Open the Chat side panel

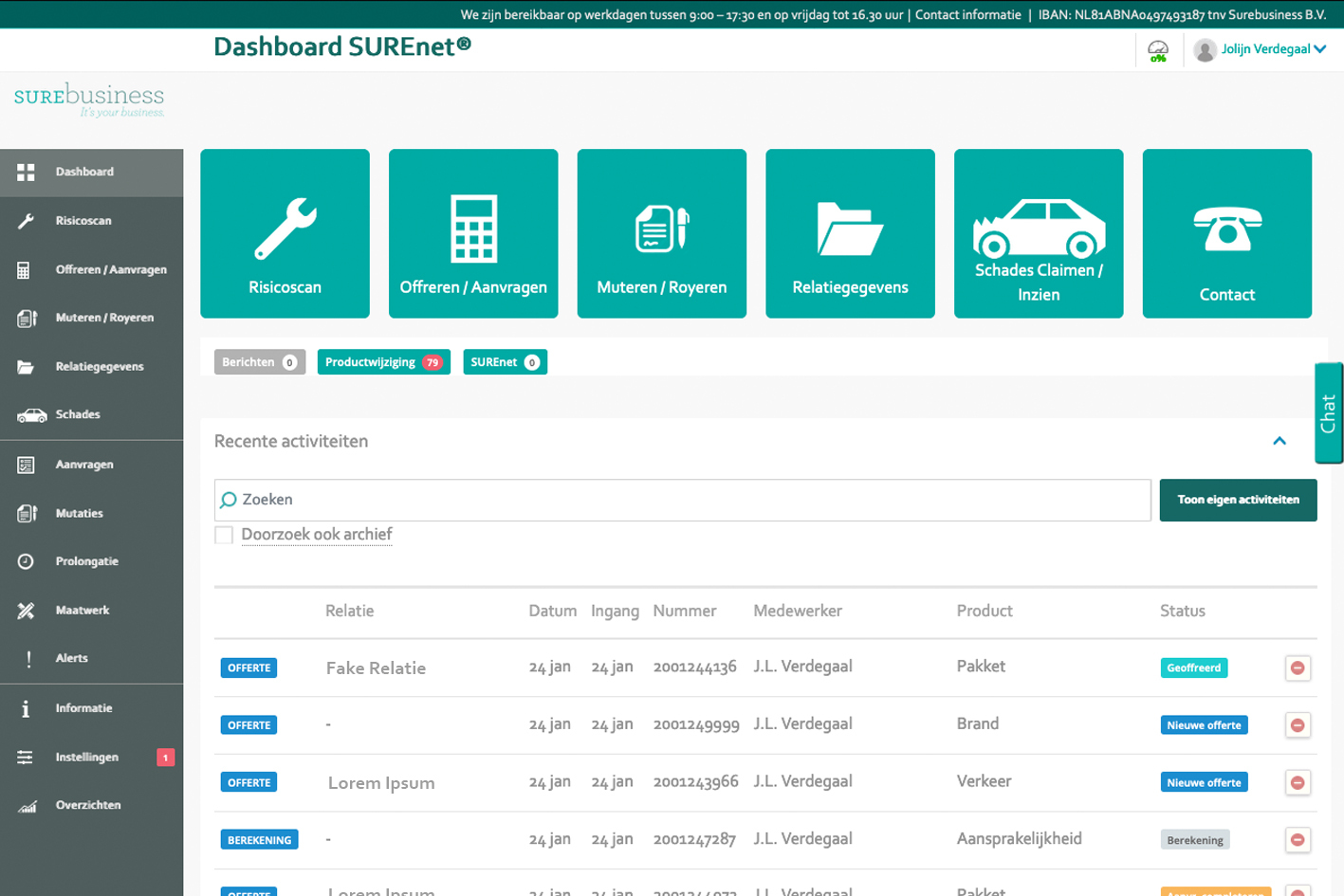(x=1329, y=413)
